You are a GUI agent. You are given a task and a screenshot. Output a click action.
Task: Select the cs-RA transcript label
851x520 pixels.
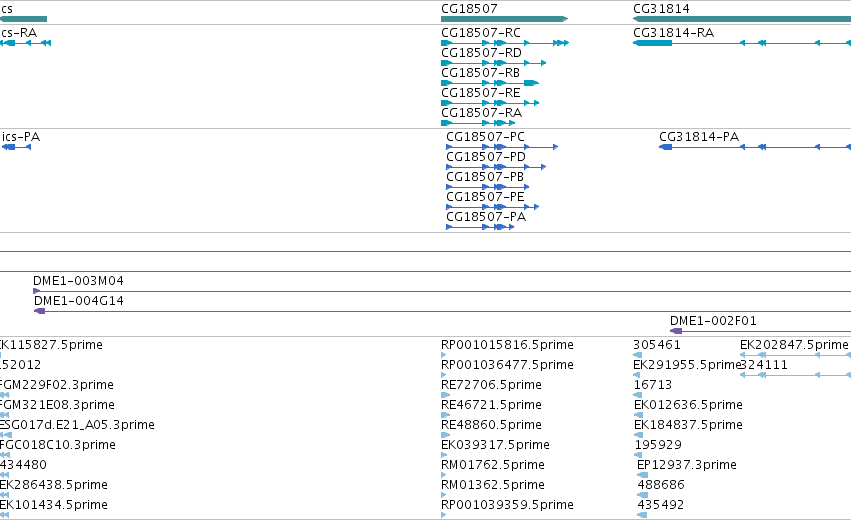19,33
